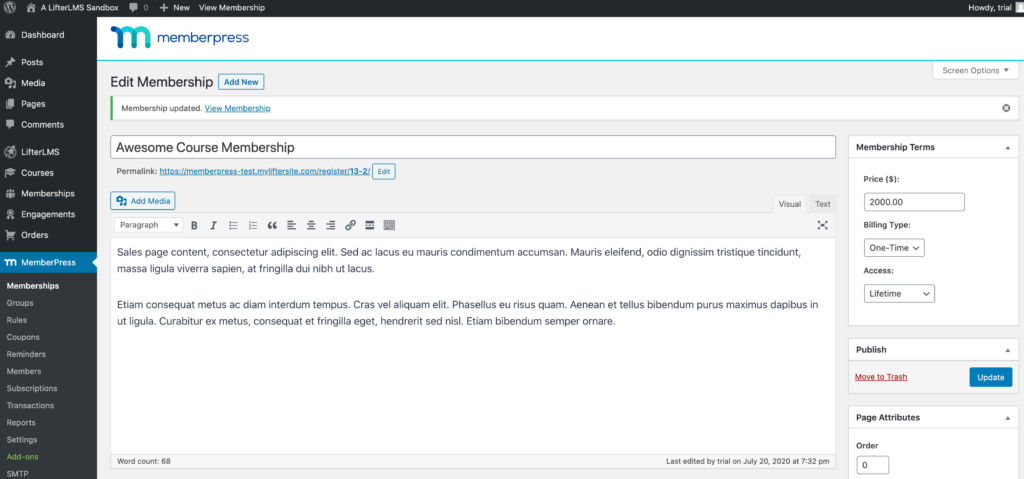
Task: Click the Order input field
Action: click(872, 465)
